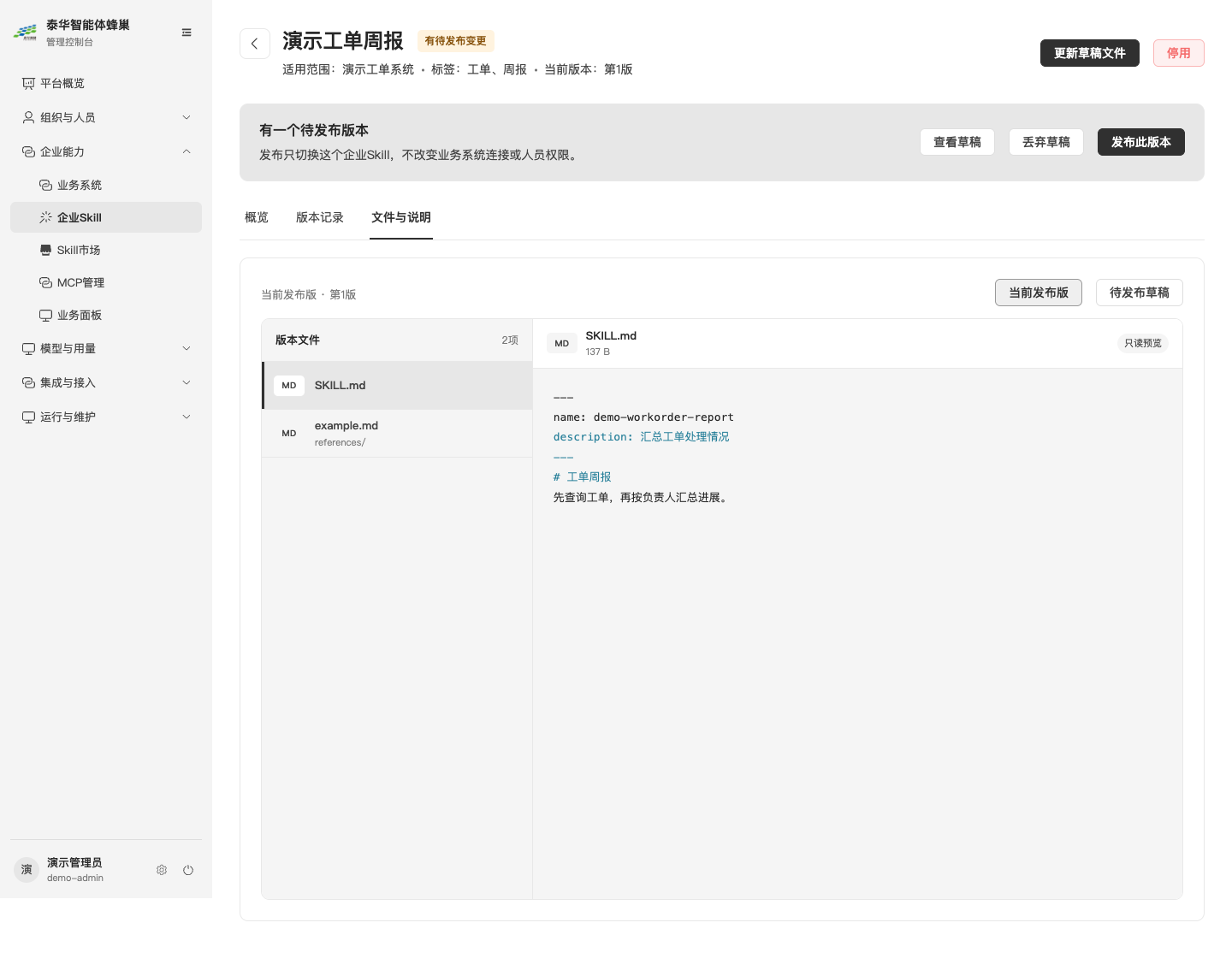The image size is (1232, 976).
Task: Open the settings gear for demo-admin
Action: click(162, 870)
